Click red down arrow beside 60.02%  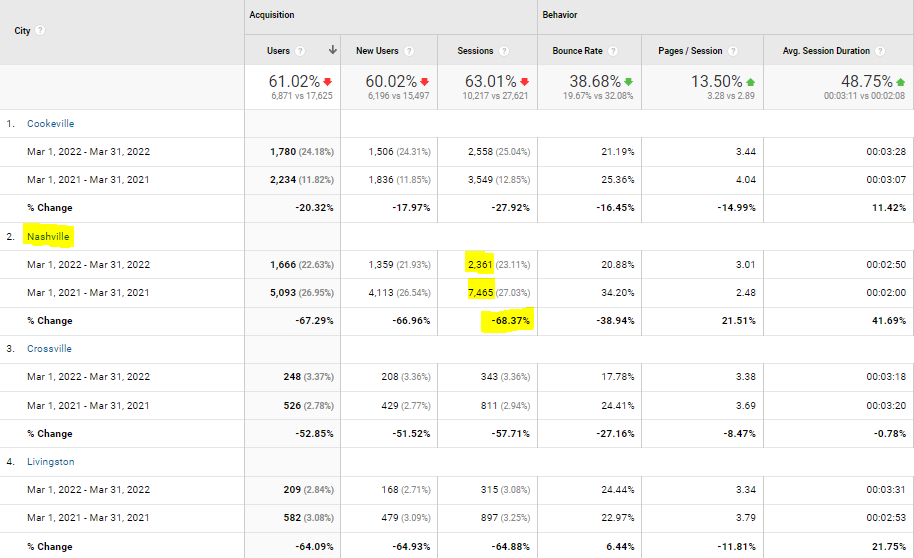tap(424, 82)
